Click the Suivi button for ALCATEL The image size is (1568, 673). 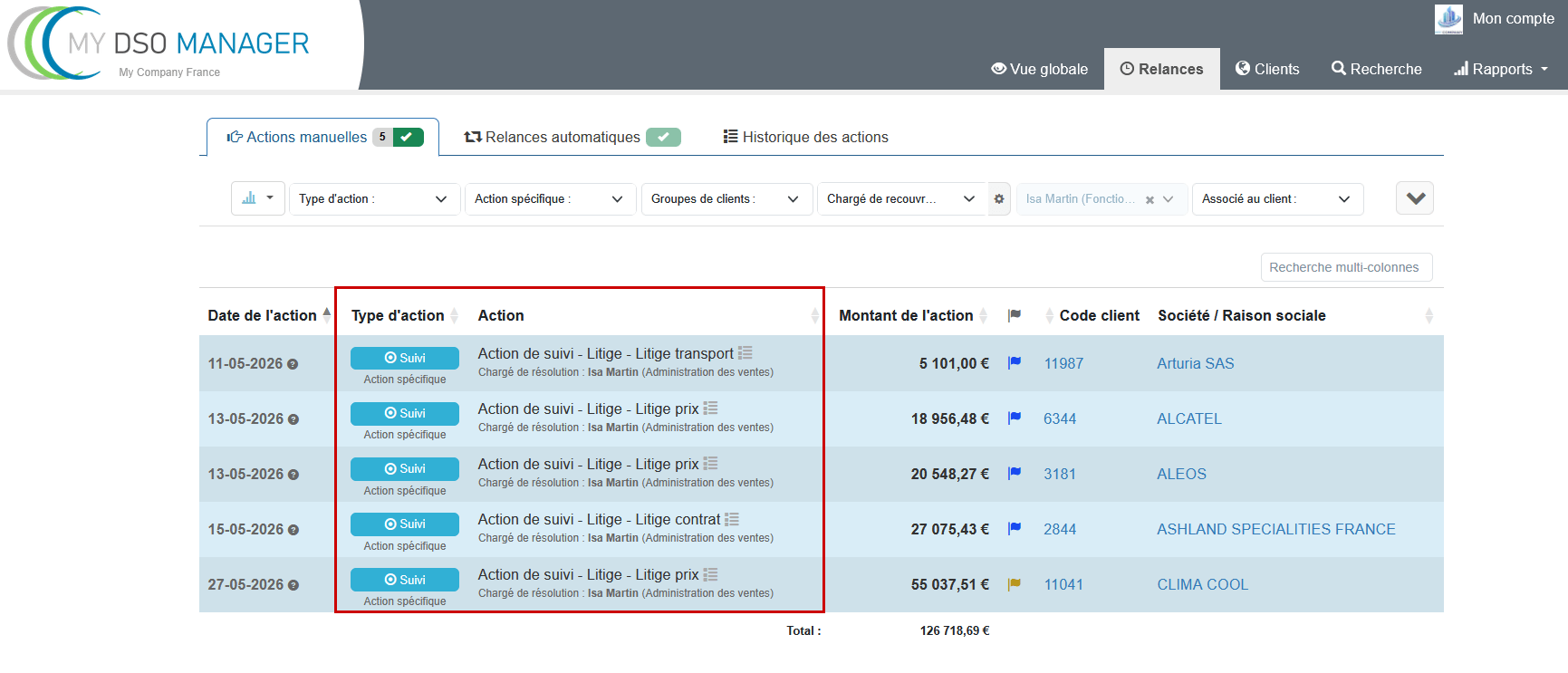(405, 413)
